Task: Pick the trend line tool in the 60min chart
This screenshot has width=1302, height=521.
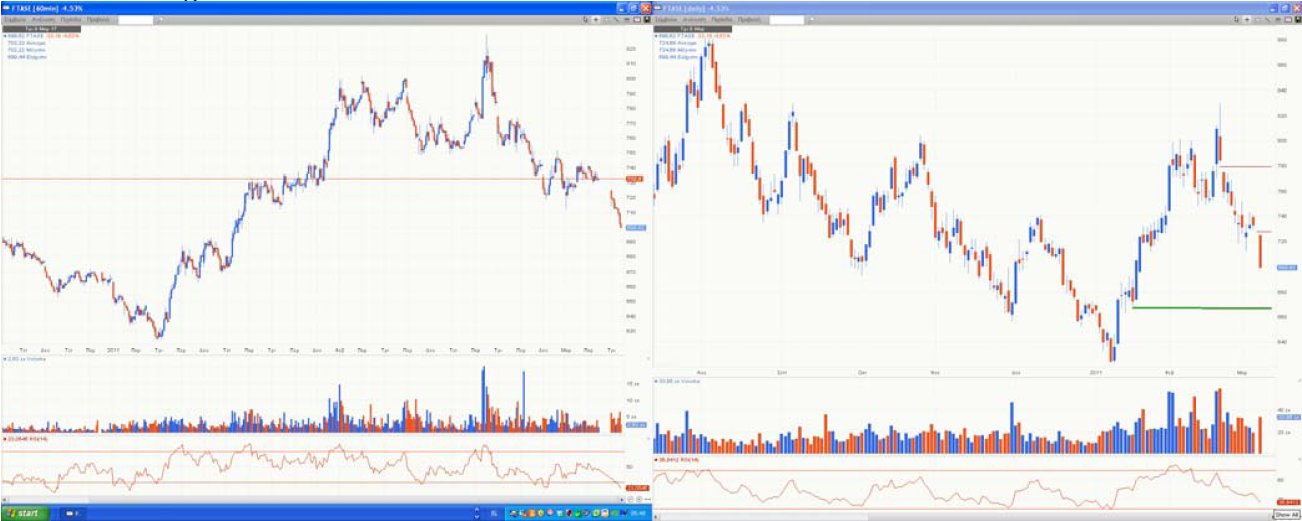Action: 617,19
